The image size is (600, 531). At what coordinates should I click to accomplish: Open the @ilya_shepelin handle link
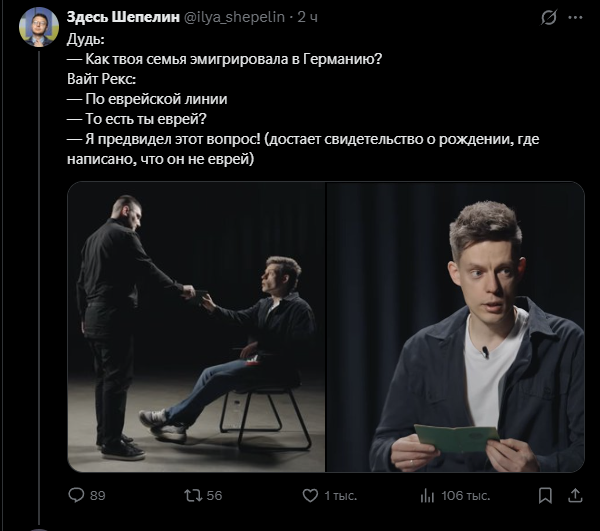click(235, 17)
